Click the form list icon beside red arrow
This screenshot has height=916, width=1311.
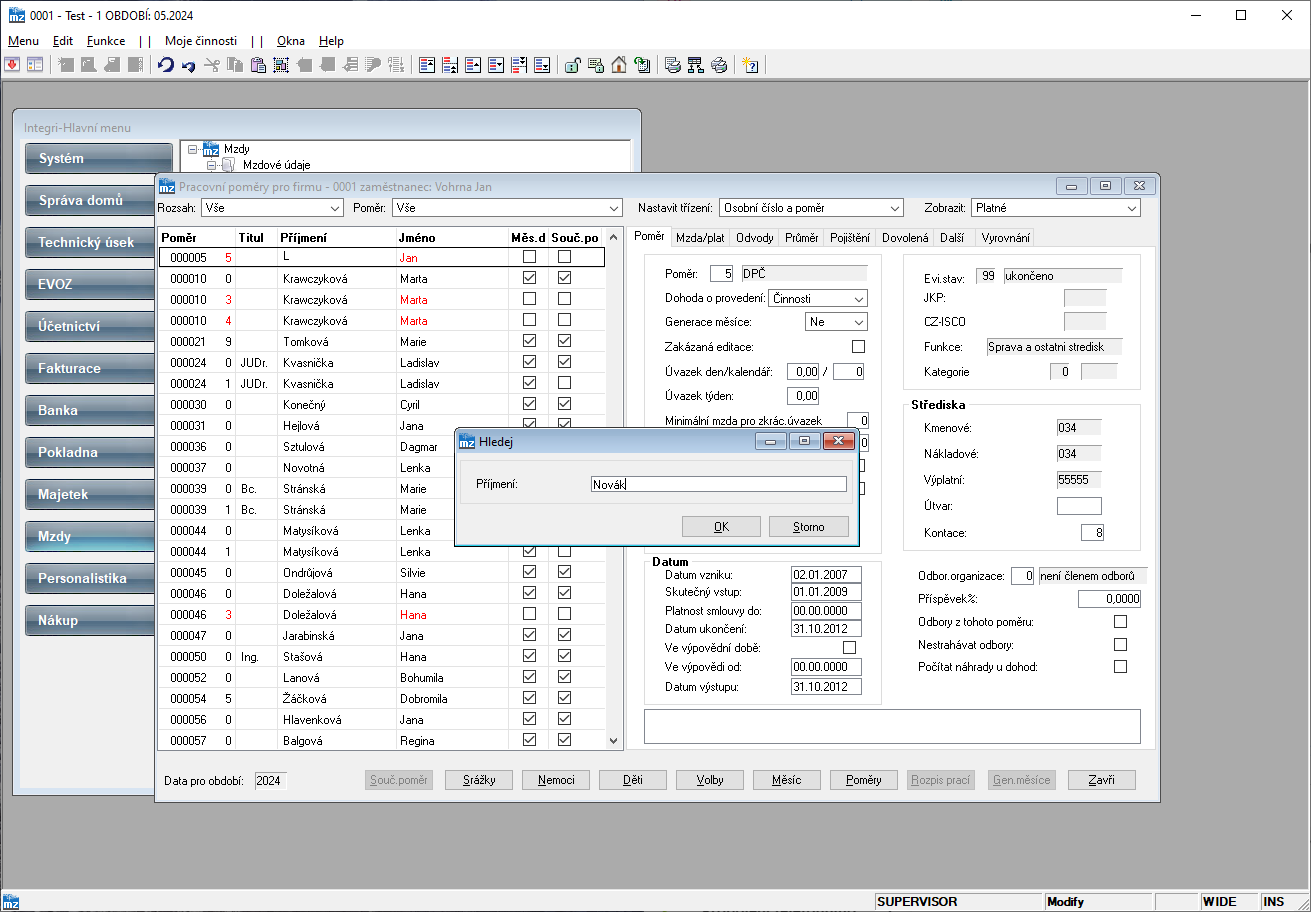point(35,65)
